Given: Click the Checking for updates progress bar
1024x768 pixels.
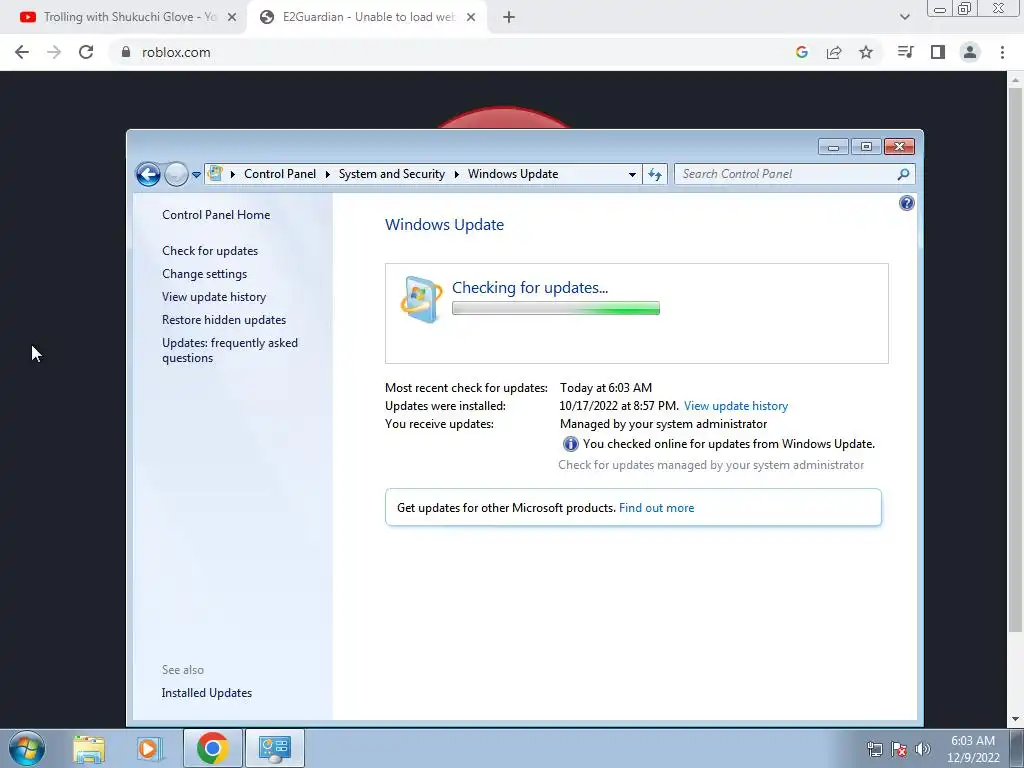Looking at the screenshot, I should click(556, 308).
